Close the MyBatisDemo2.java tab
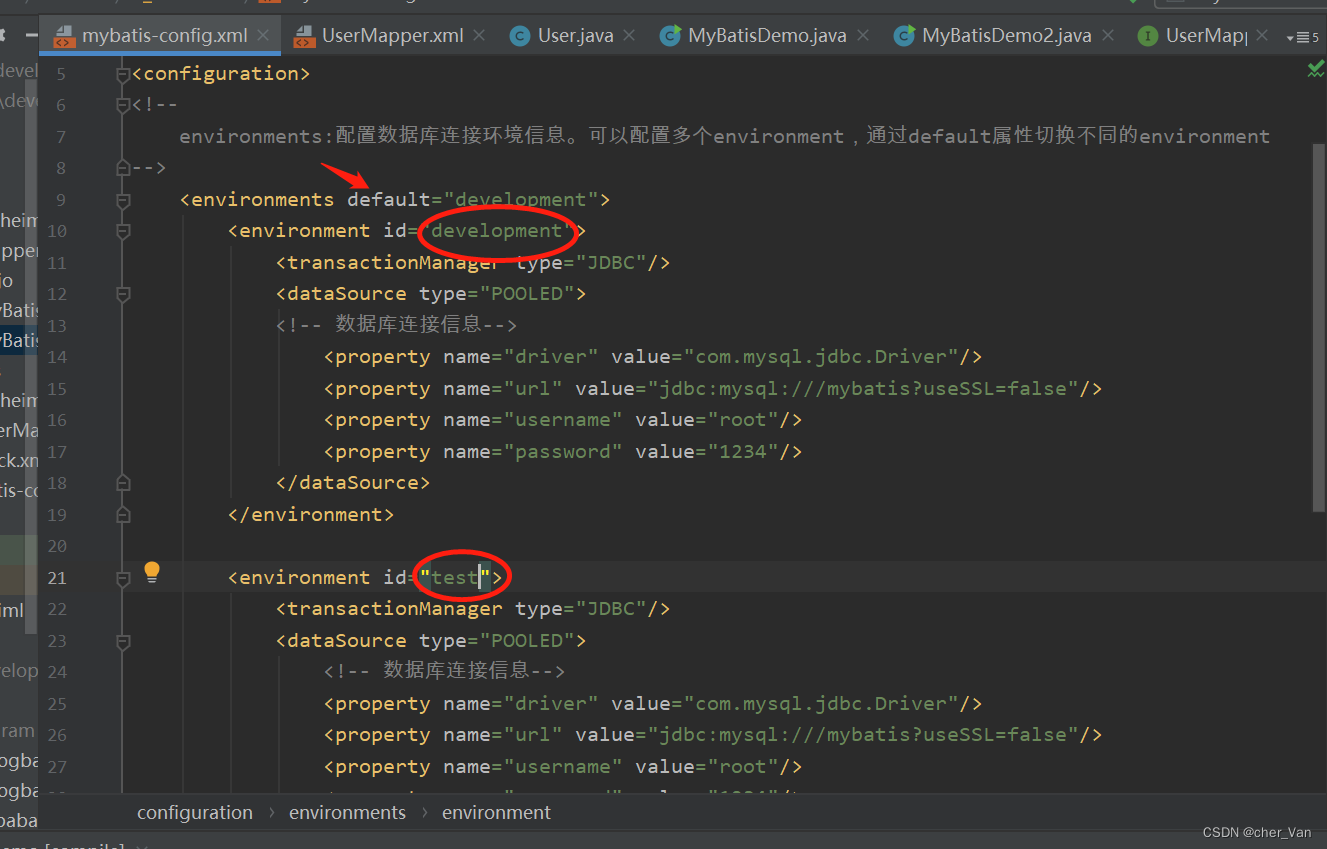 [1108, 36]
